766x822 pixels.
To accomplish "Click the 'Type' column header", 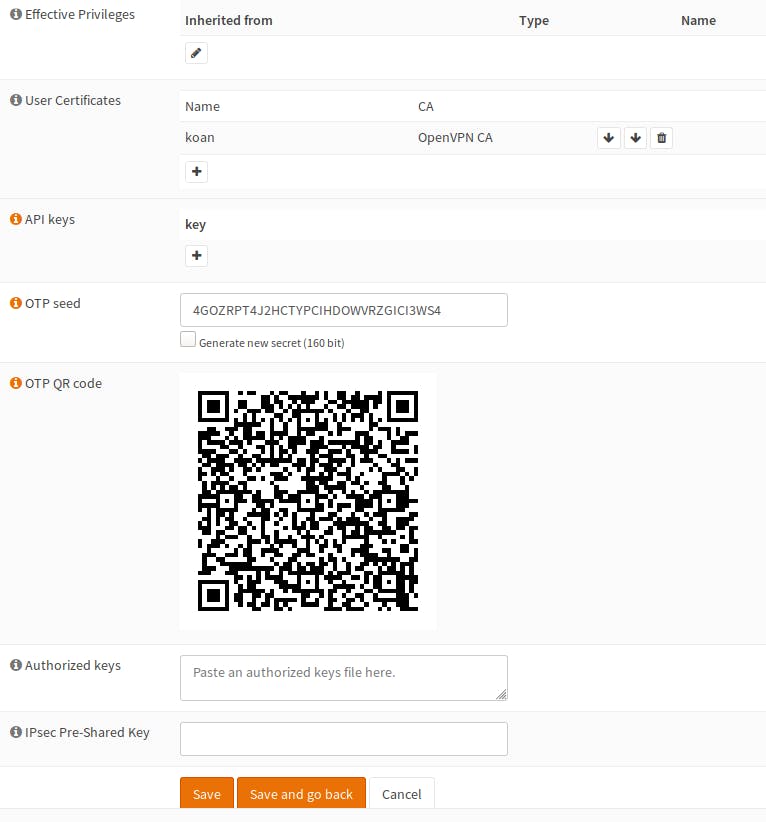I will coord(534,20).
